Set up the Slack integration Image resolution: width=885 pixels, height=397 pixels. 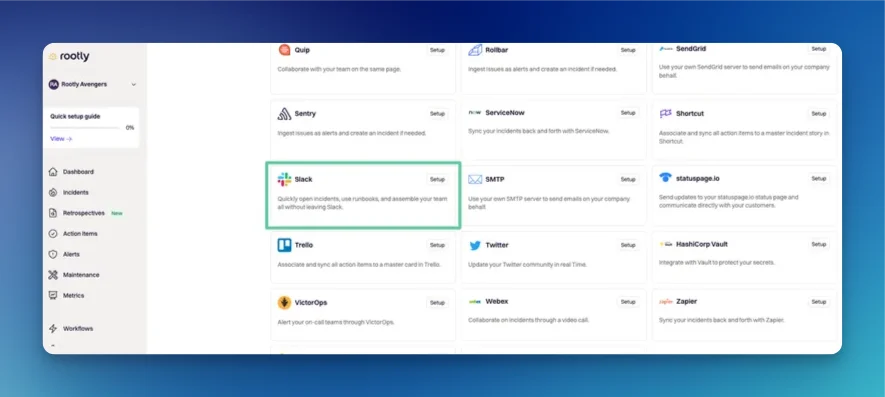coord(437,180)
